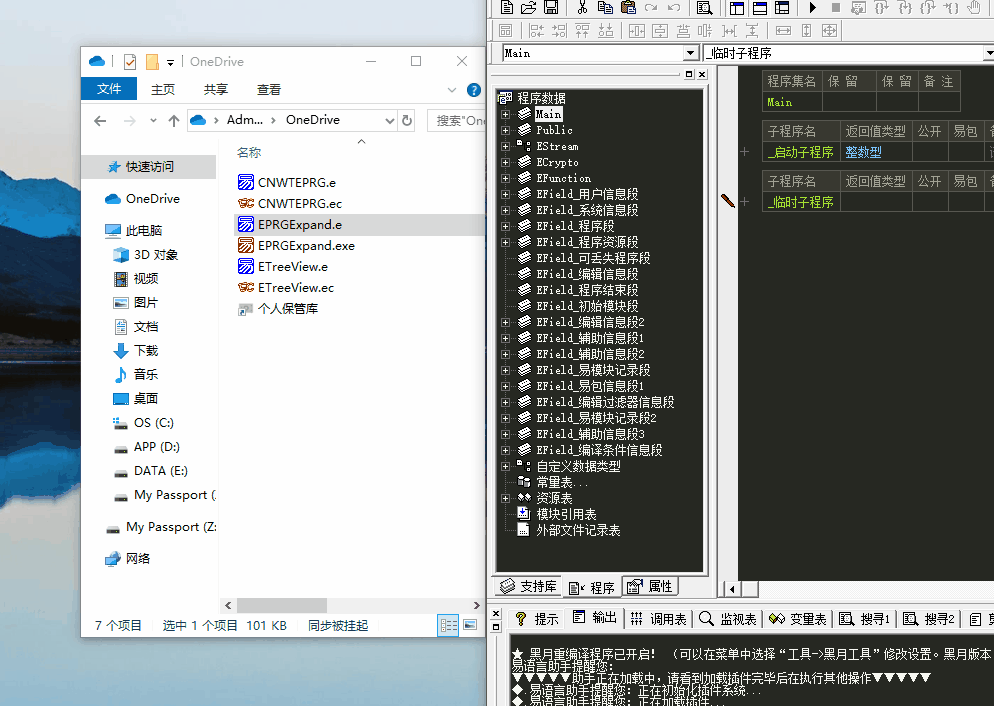Open Explorer help question mark icon
The image size is (994, 706).
coord(474,90)
